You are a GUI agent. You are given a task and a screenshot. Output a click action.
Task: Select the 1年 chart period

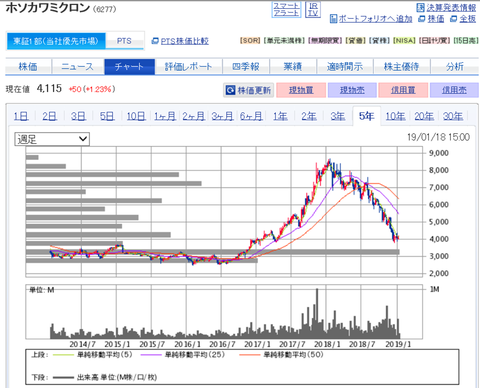tap(280, 116)
